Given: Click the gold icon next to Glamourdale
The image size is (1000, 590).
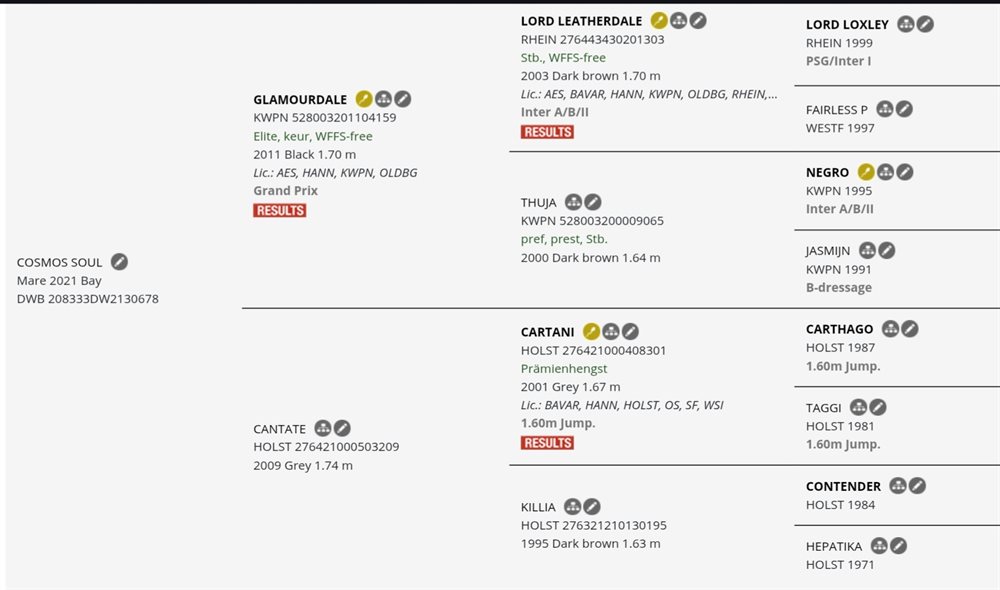Looking at the screenshot, I should (364, 99).
